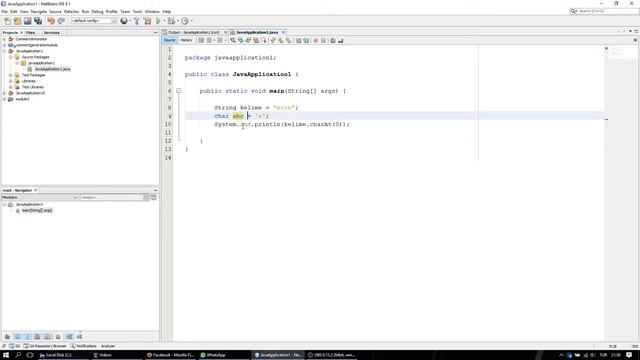Select JavaApplication1.java file in project tree

coord(52,69)
